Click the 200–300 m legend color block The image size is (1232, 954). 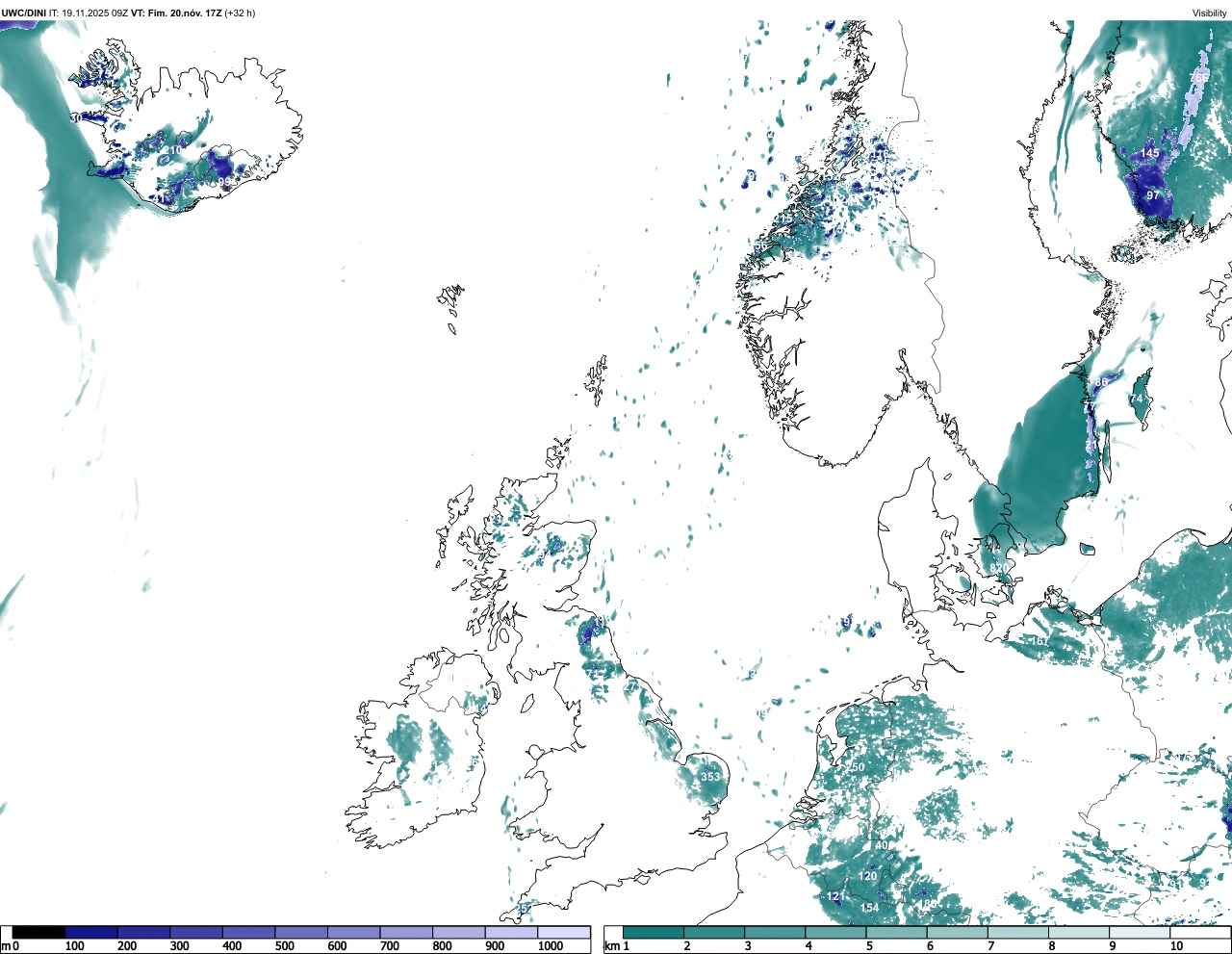pyautogui.click(x=144, y=932)
